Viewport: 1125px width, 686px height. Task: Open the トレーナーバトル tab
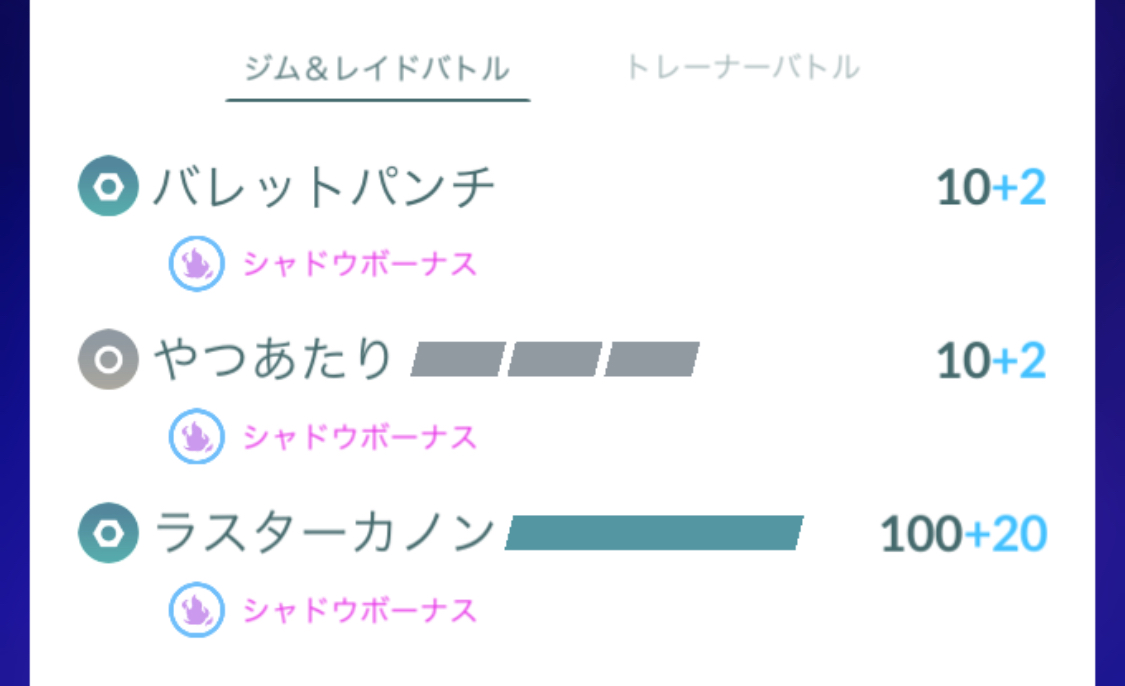click(743, 67)
